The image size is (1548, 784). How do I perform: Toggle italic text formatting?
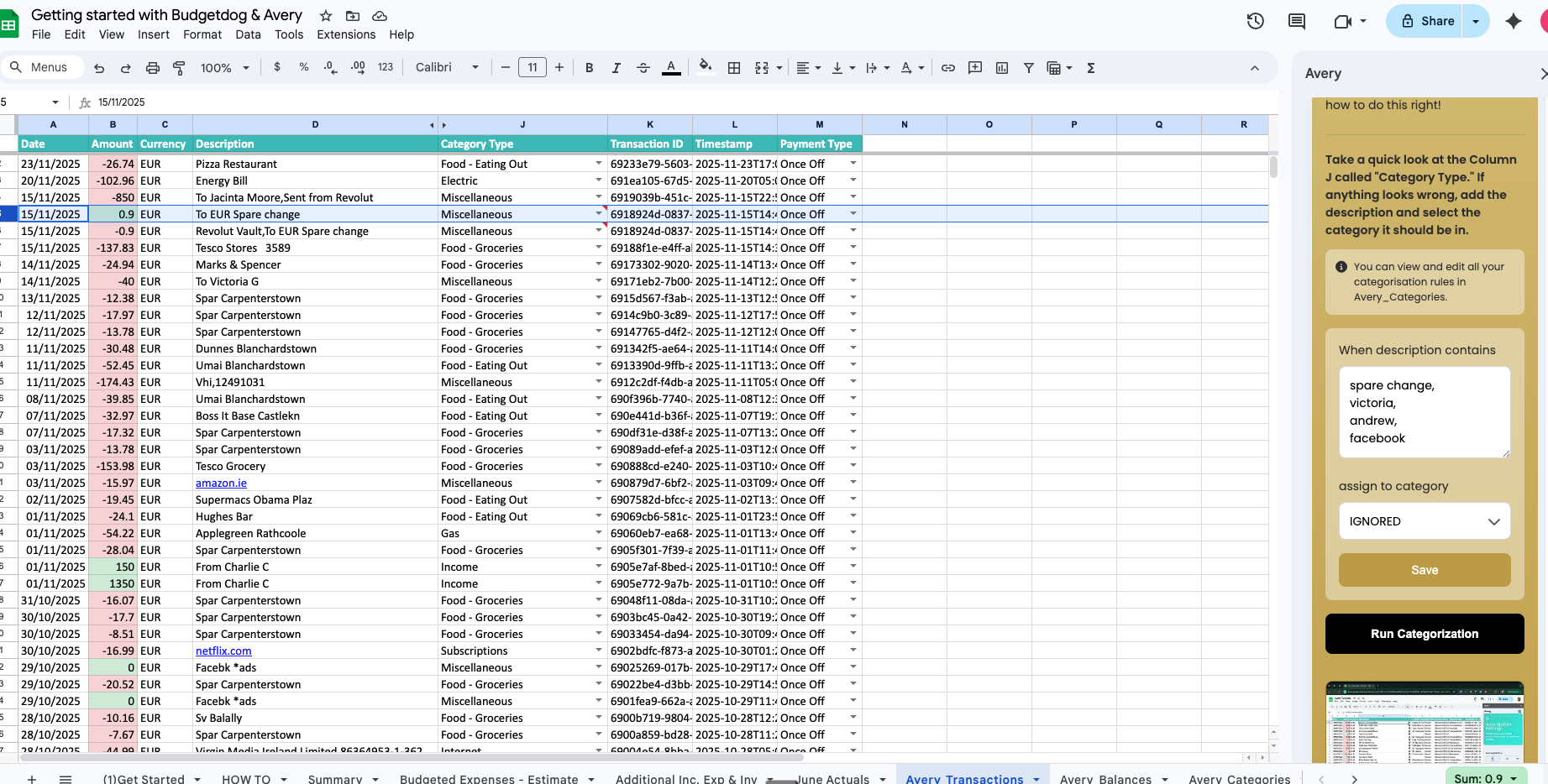(616, 68)
